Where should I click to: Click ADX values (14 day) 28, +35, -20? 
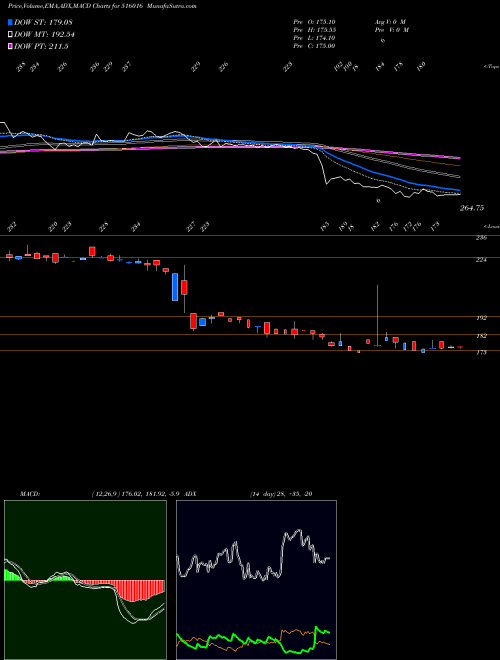281,494
